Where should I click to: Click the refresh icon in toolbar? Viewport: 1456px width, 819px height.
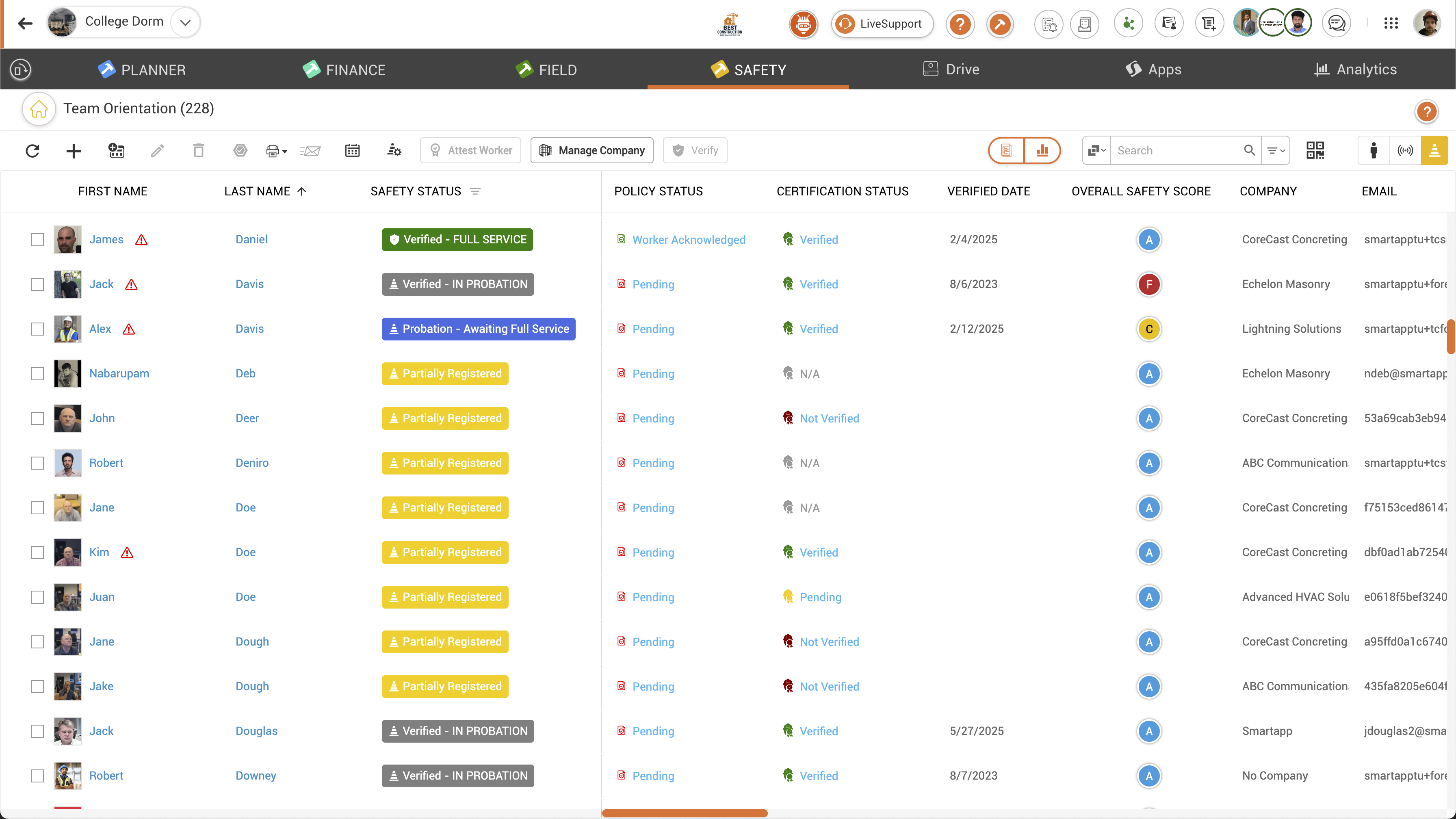[33, 150]
